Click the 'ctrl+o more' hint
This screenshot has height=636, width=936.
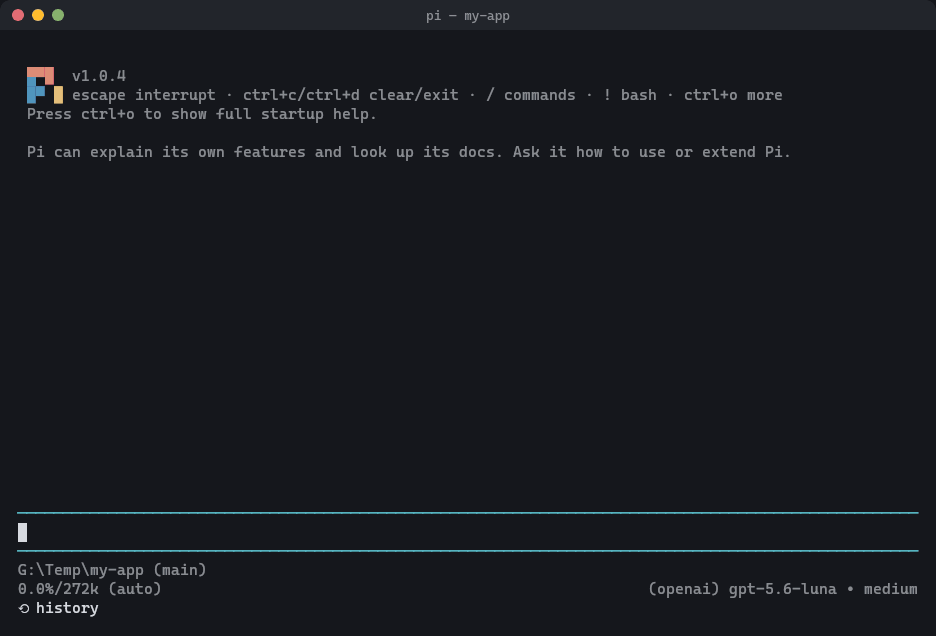(733, 95)
